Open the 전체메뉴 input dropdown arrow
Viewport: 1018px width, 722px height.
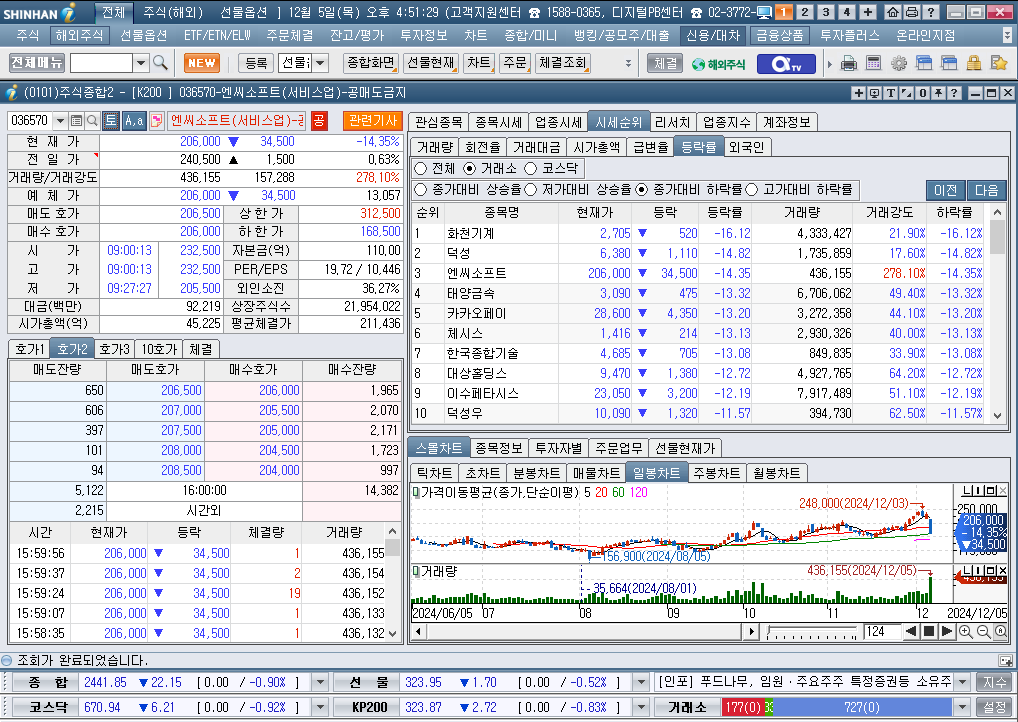(141, 63)
